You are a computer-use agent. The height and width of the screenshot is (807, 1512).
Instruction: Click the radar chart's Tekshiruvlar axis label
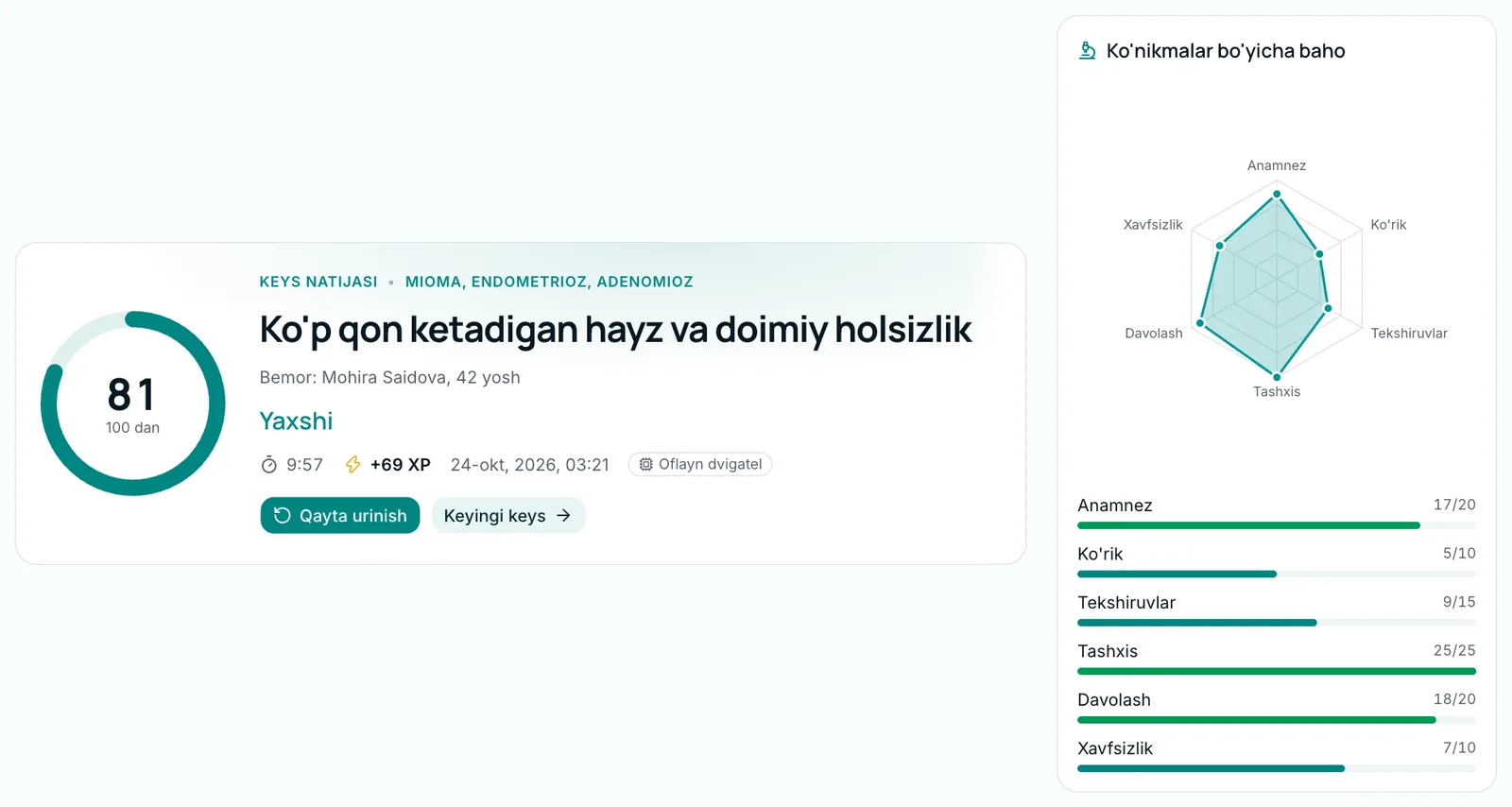(x=1409, y=333)
